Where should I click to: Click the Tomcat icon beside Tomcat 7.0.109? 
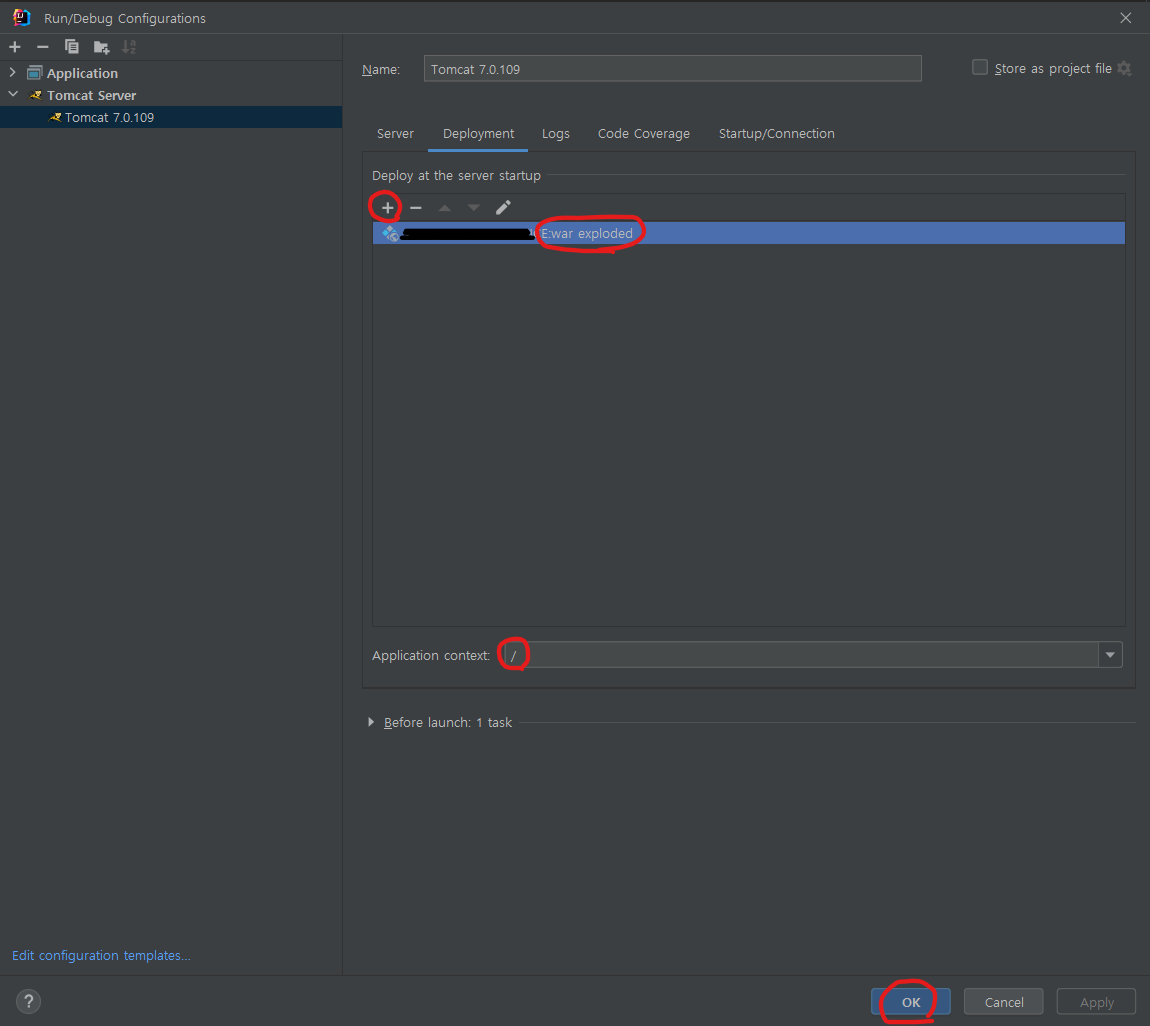[x=55, y=117]
